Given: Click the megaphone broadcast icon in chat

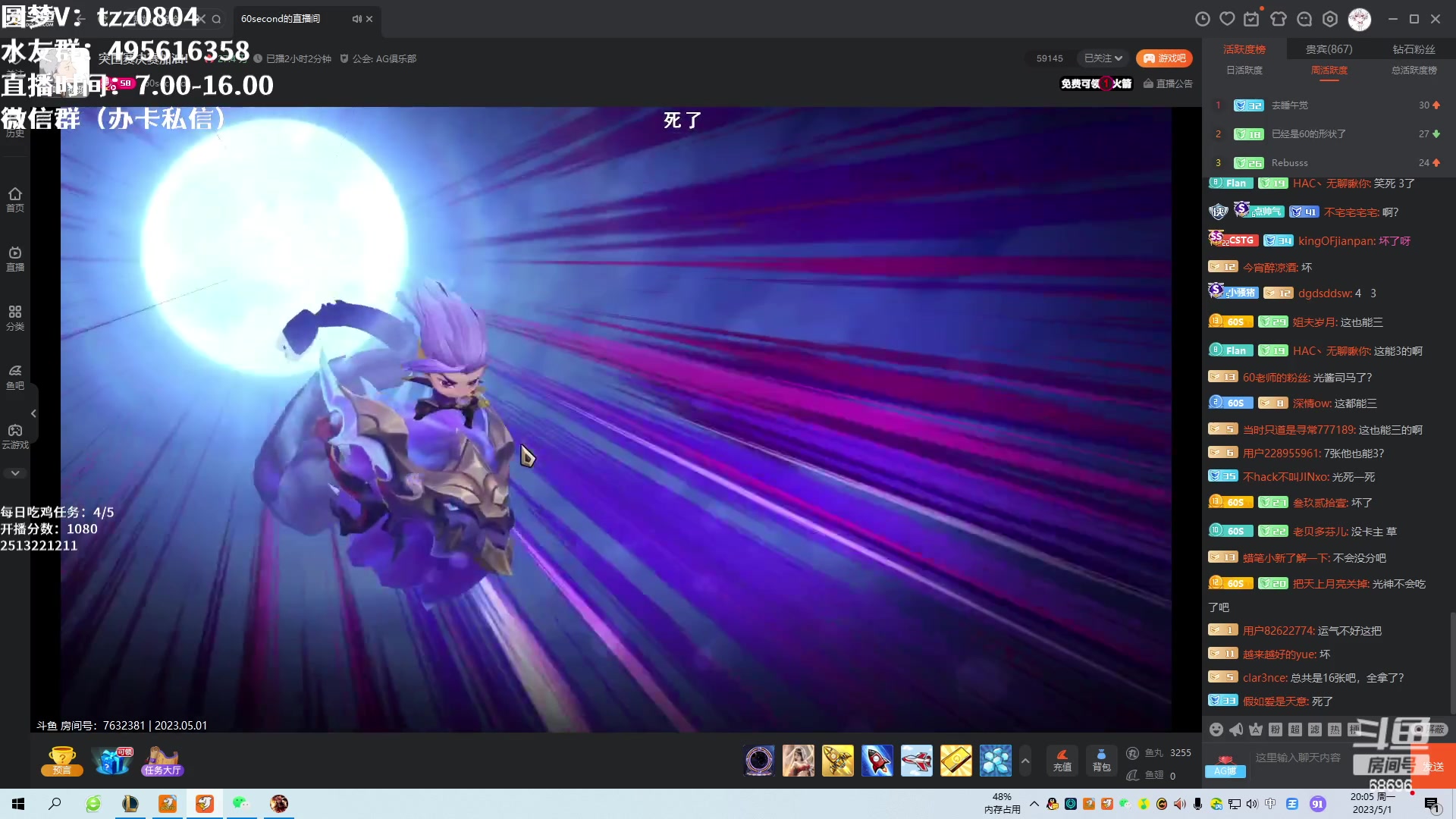Looking at the screenshot, I should tap(1236, 730).
